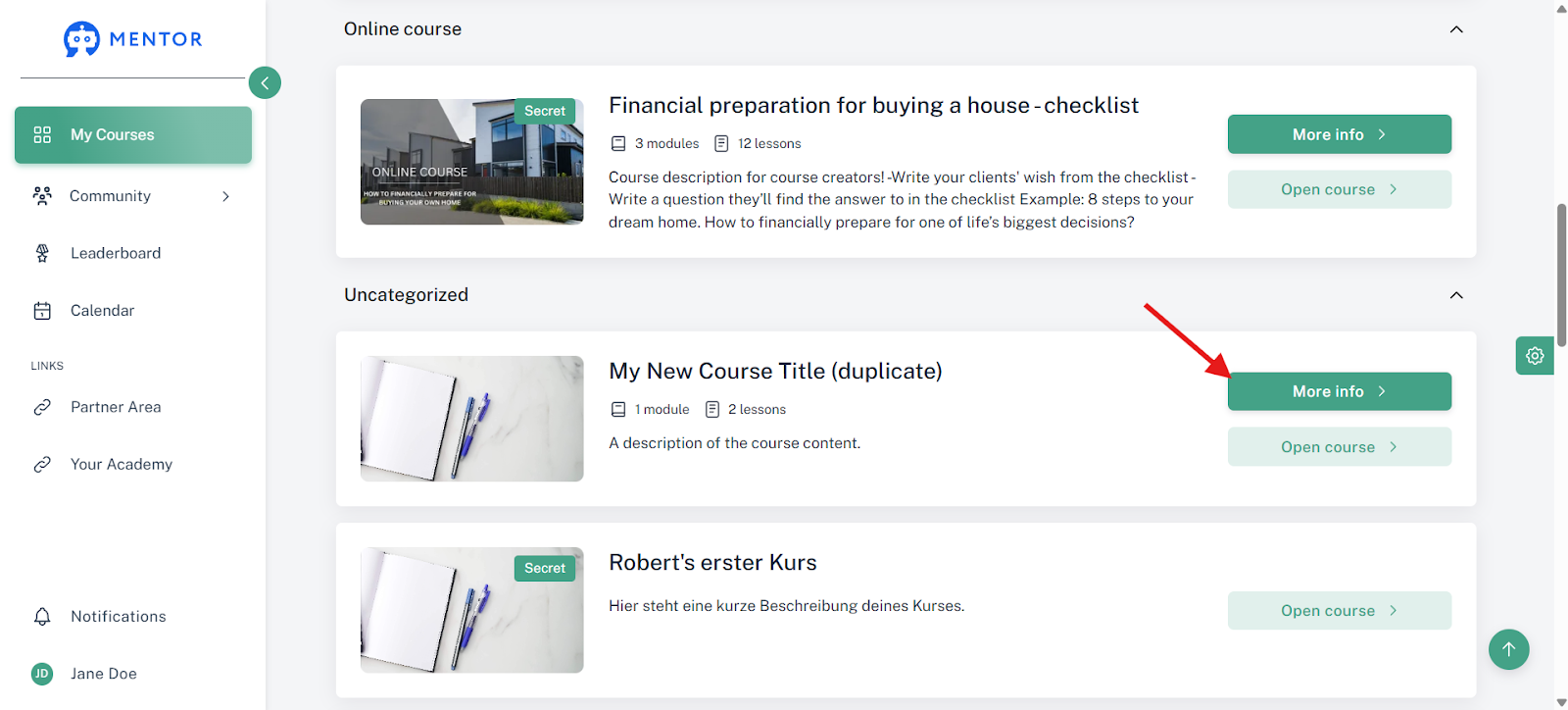Image resolution: width=1568 pixels, height=710 pixels.
Task: Open Notifications bell icon
Action: (x=42, y=617)
